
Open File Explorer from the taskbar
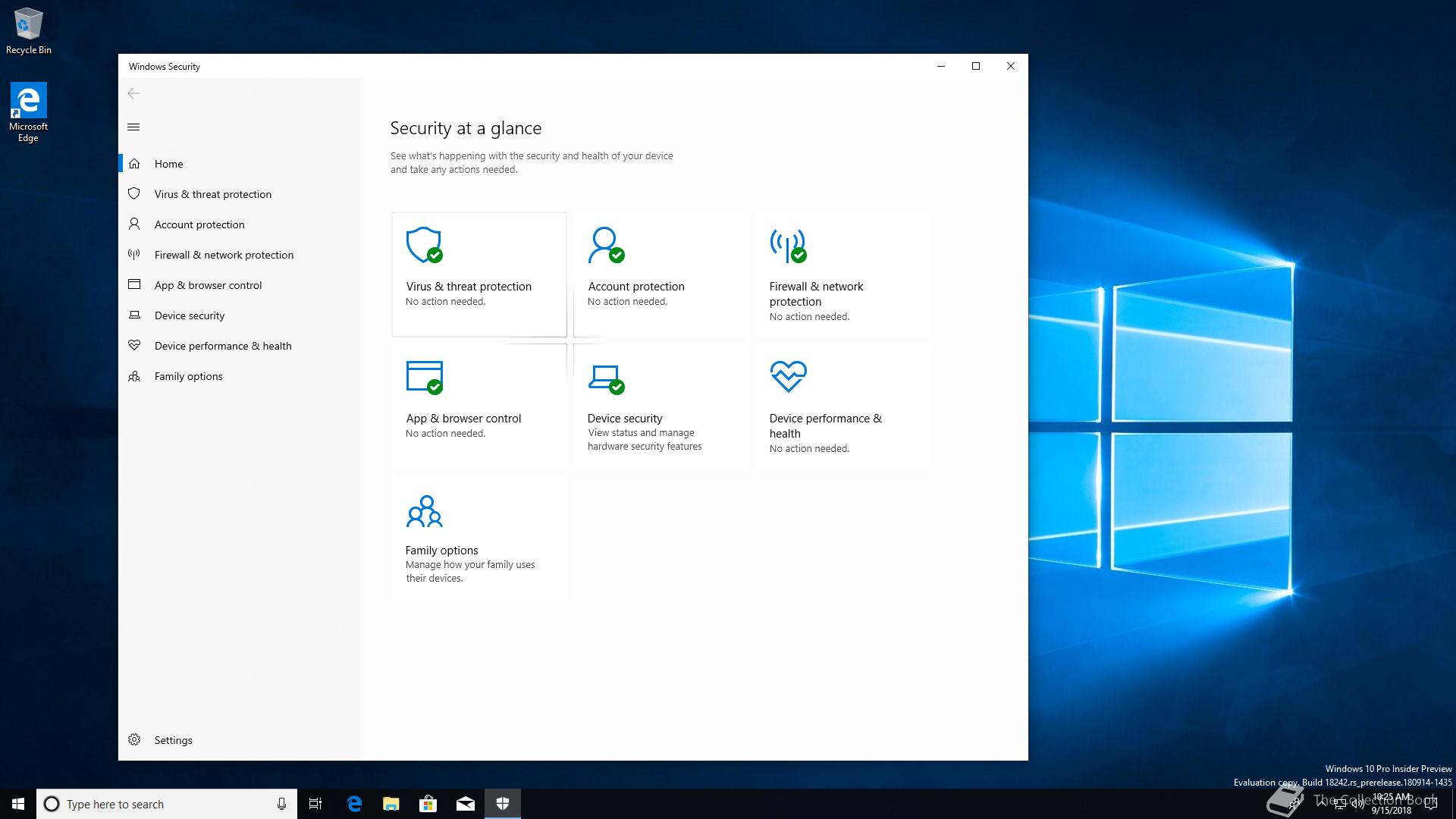391,804
